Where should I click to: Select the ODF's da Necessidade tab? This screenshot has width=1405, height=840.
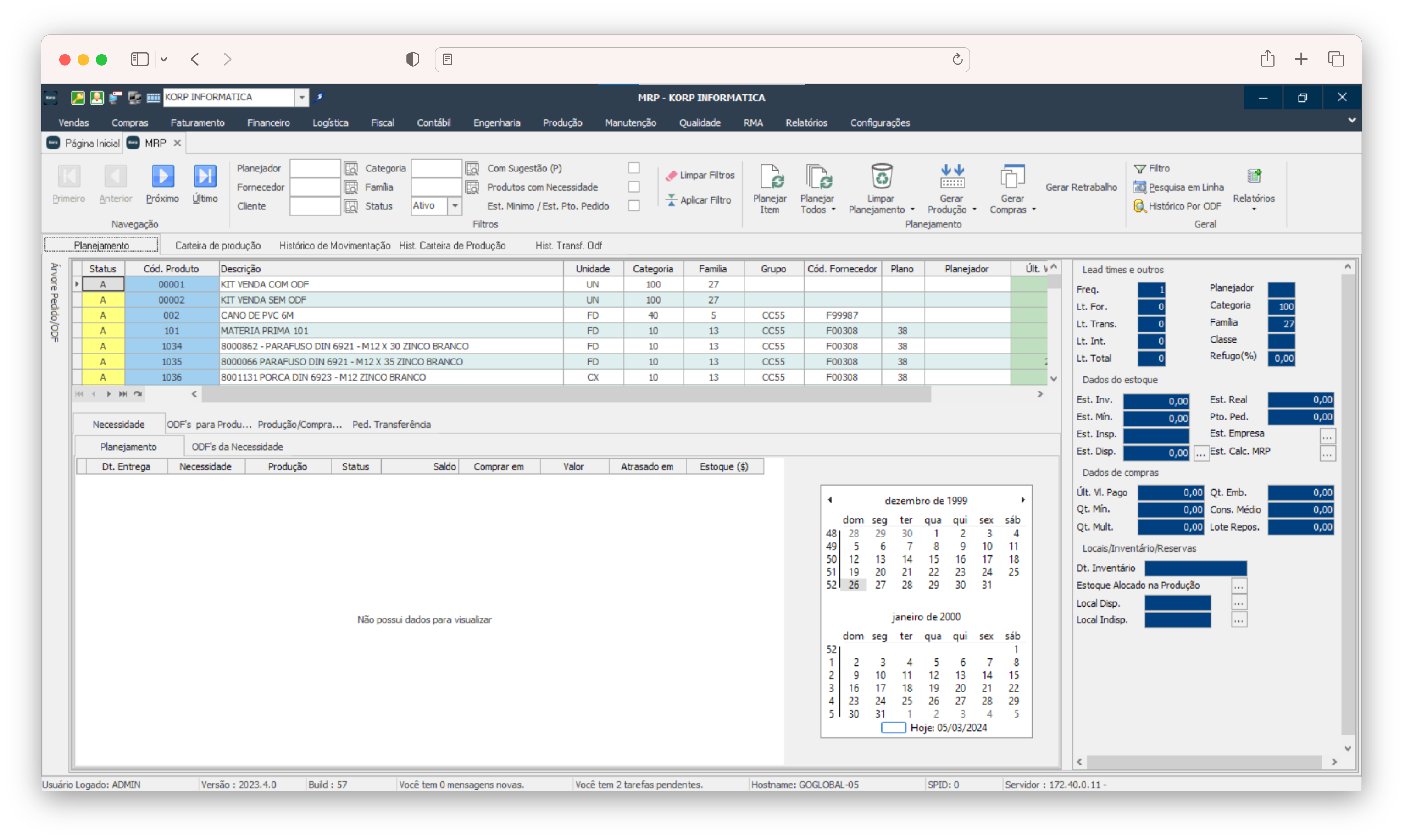[237, 447]
